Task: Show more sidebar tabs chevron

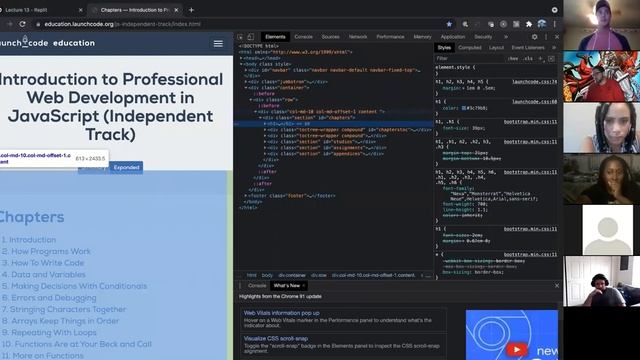Action: coord(554,48)
